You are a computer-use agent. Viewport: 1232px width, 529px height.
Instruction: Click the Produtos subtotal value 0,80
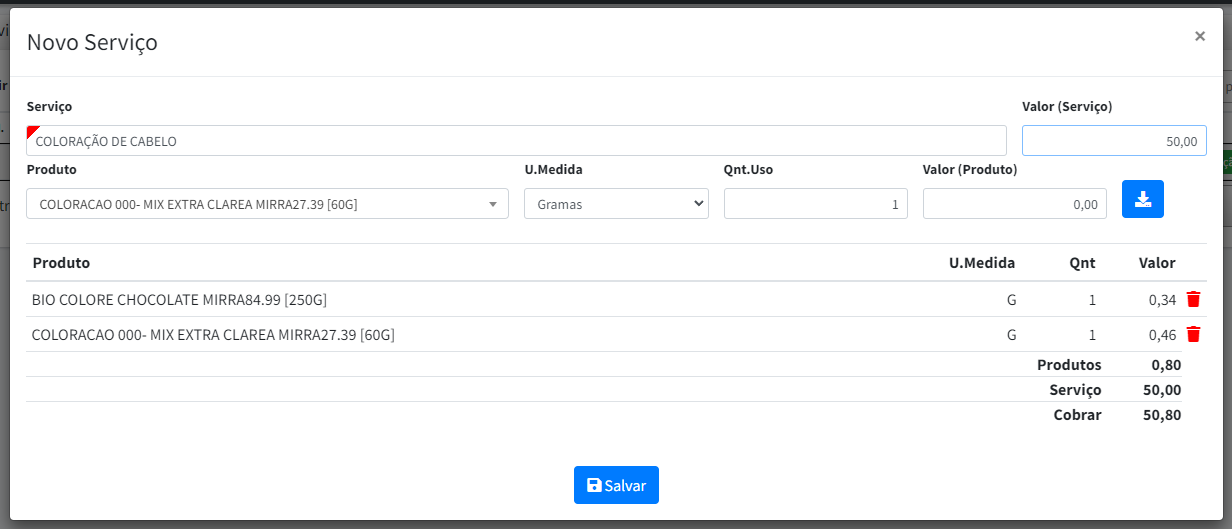[1166, 365]
